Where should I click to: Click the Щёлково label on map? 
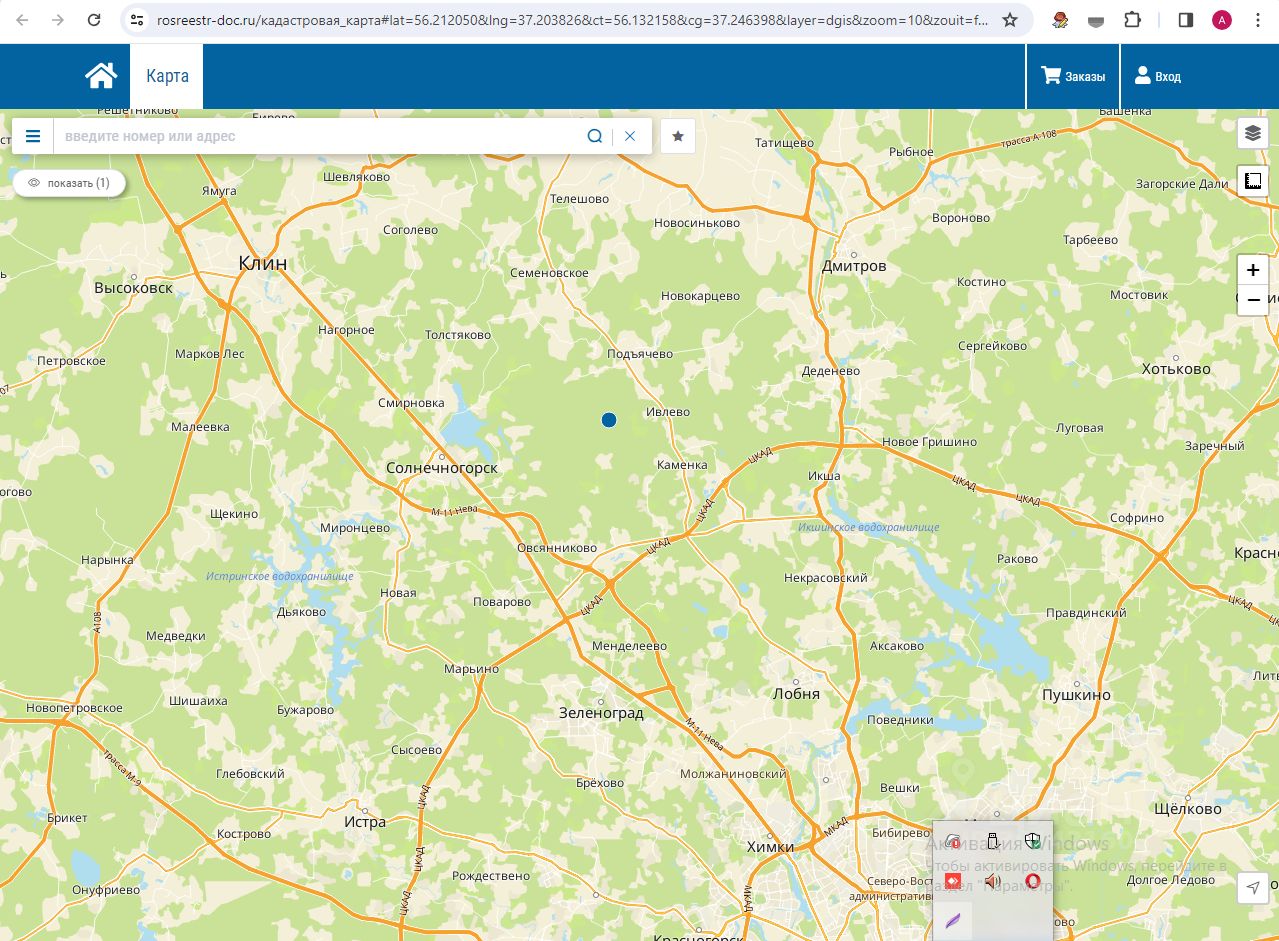pyautogui.click(x=1188, y=808)
